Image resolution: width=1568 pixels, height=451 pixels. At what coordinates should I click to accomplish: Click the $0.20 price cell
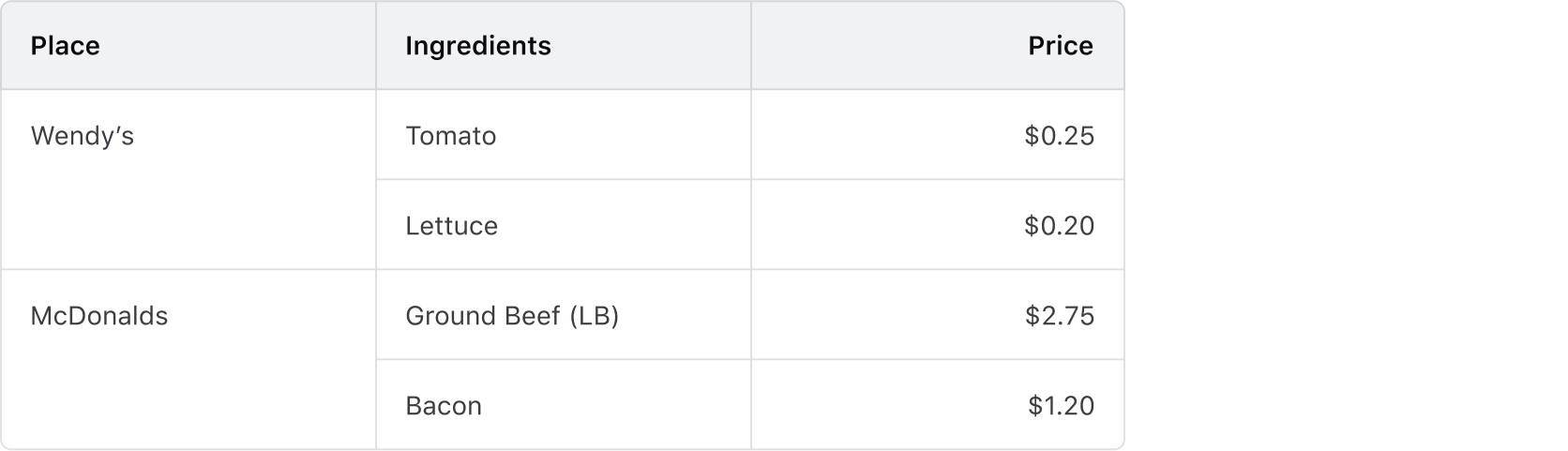[x=1059, y=226]
